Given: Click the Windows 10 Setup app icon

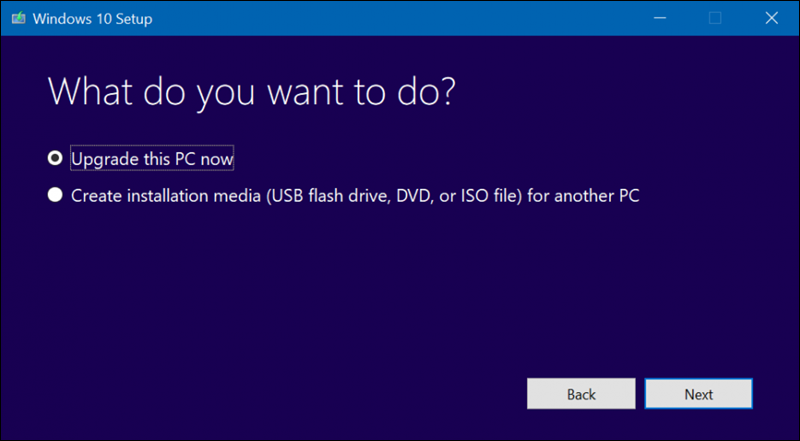Looking at the screenshot, I should (x=17, y=17).
